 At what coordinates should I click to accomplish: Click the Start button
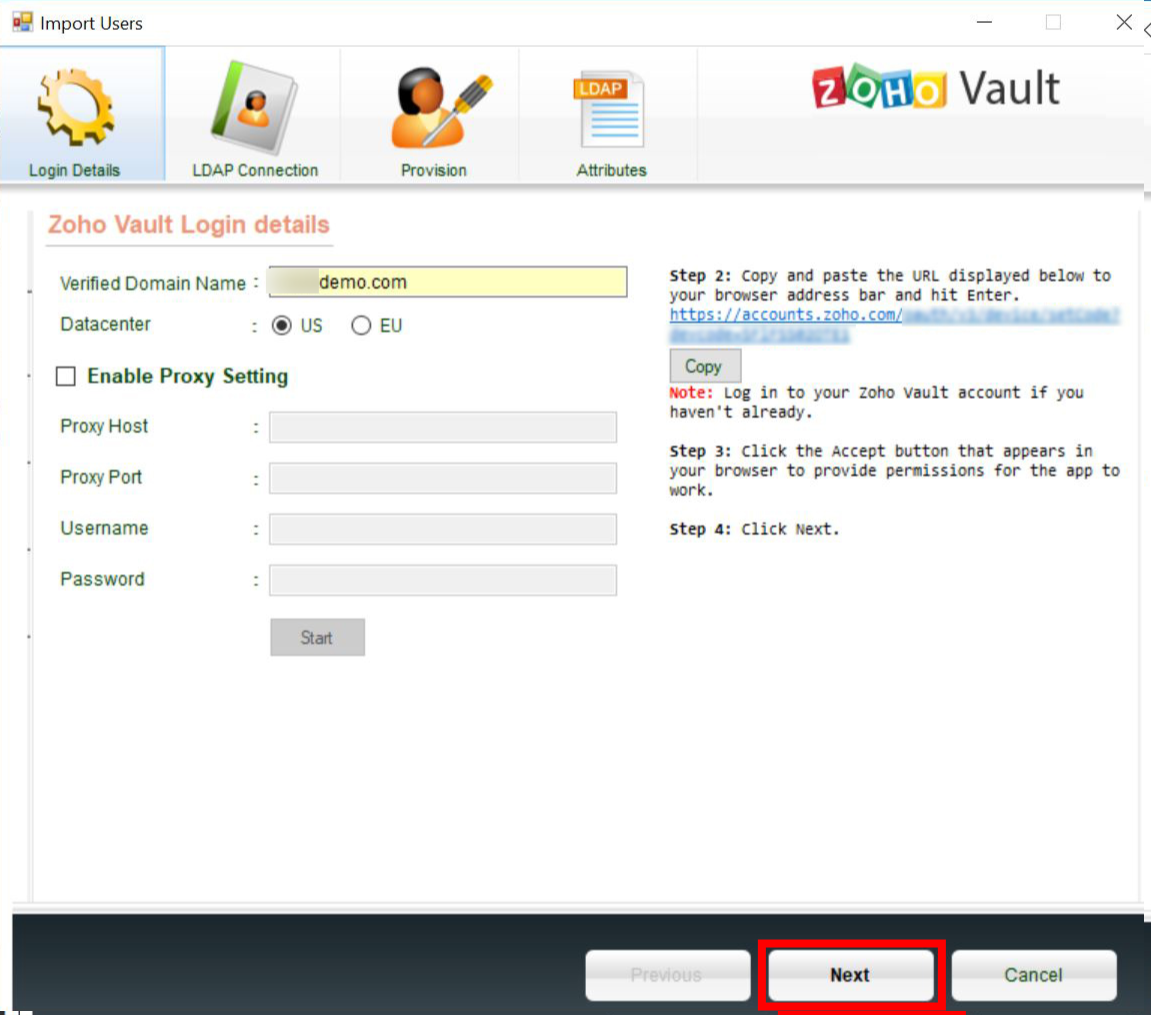click(x=317, y=637)
